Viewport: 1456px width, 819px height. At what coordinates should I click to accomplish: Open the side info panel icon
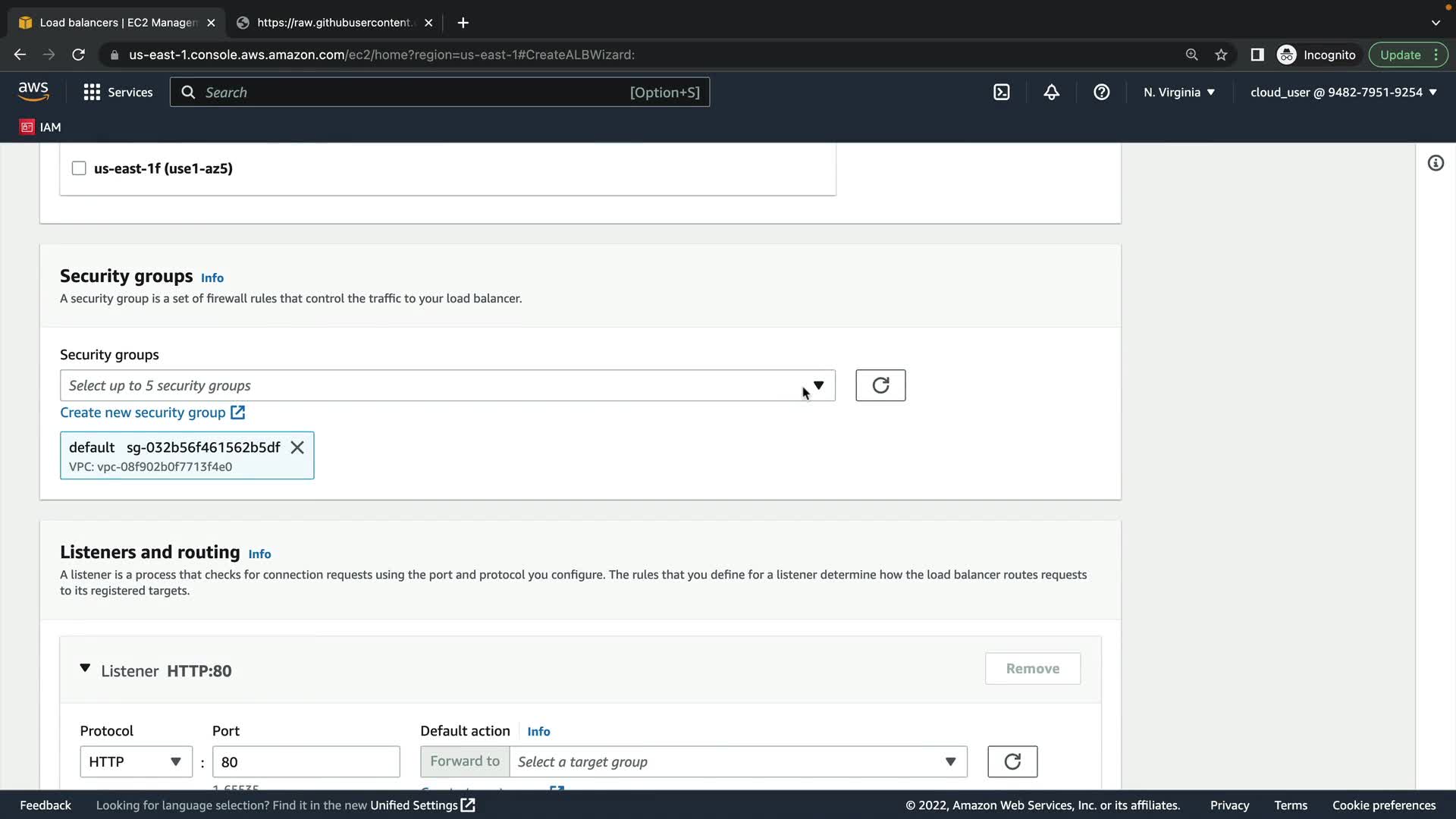1435,163
